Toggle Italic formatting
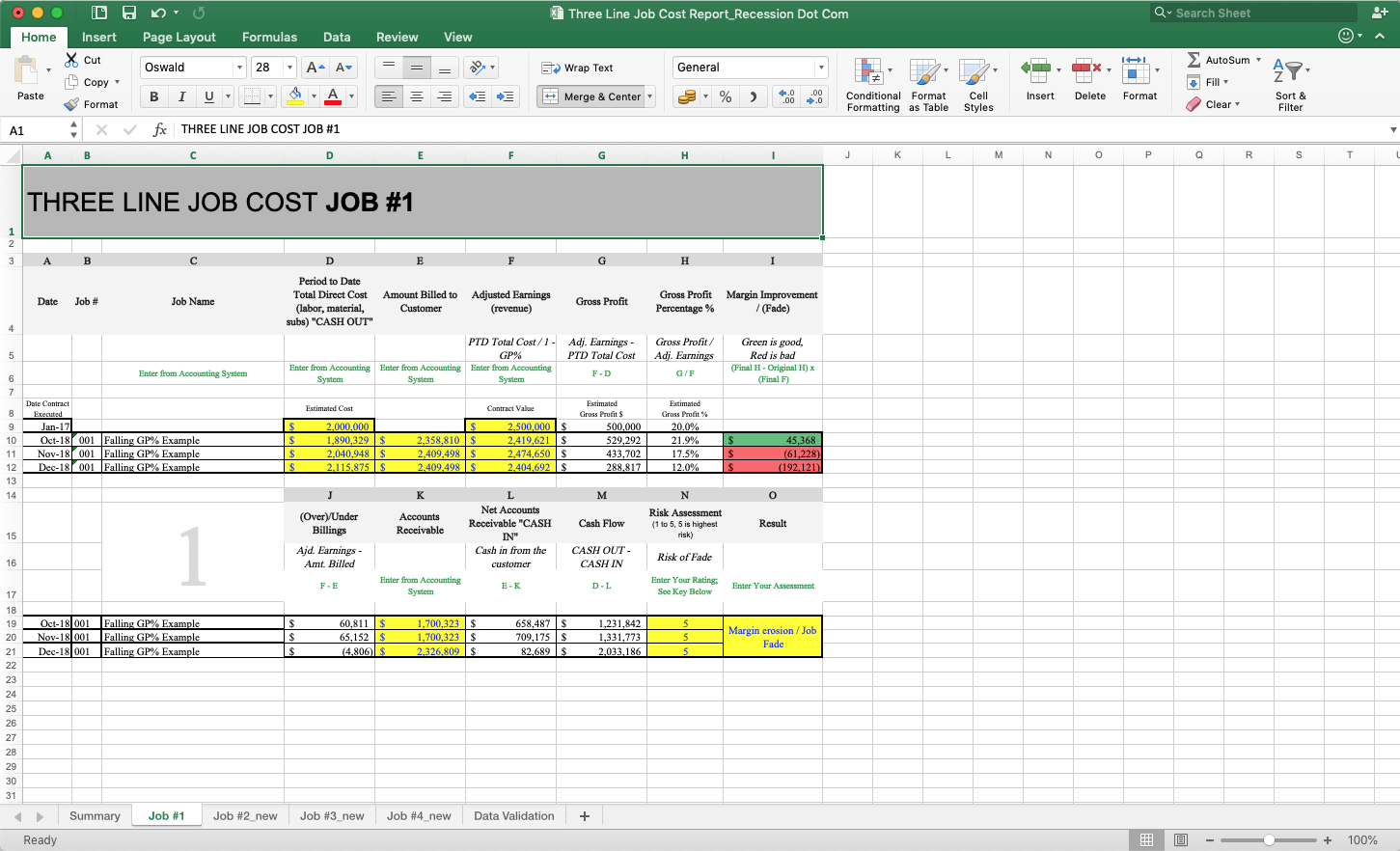Viewport: 1400px width, 851px height. click(181, 96)
